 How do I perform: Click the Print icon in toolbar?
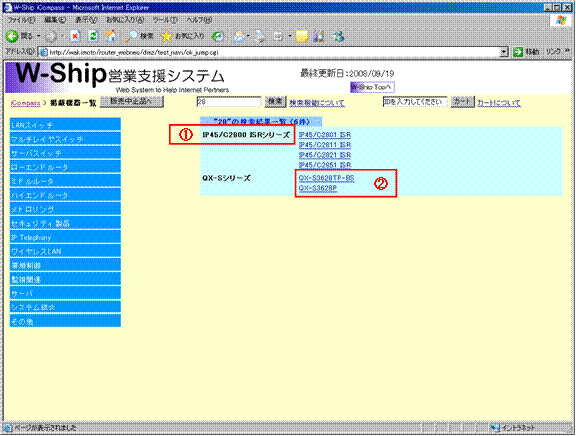tap(260, 36)
